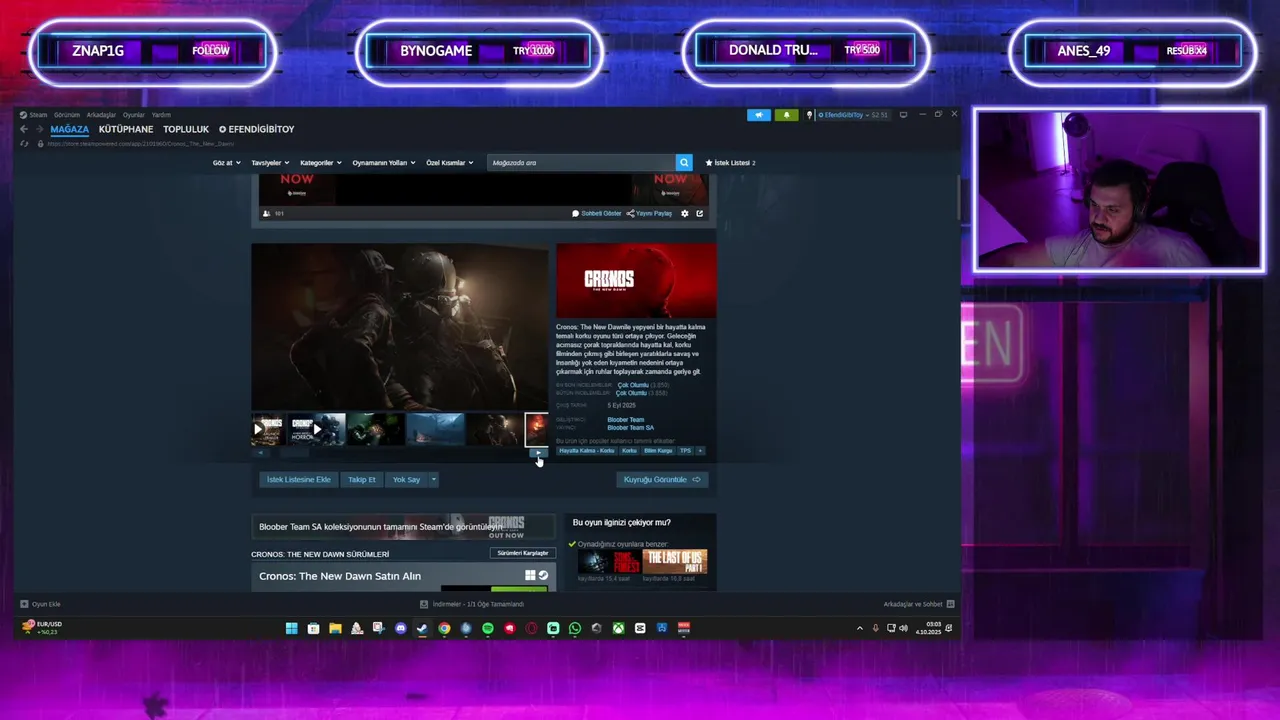The height and width of the screenshot is (720, 1280).
Task: Open the Yardım menu
Action: click(x=161, y=115)
